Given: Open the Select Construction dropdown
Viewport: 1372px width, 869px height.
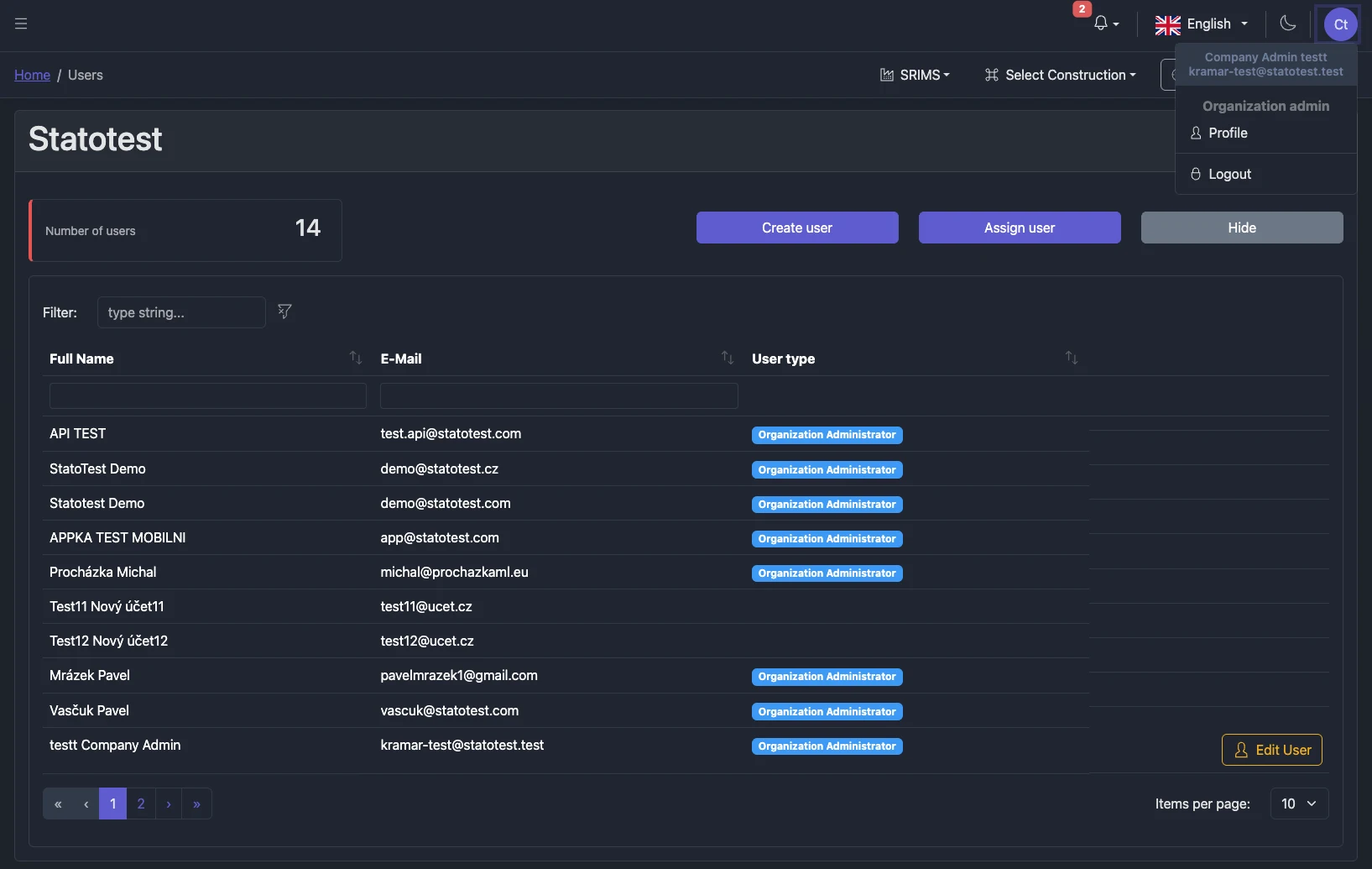Looking at the screenshot, I should (1061, 75).
